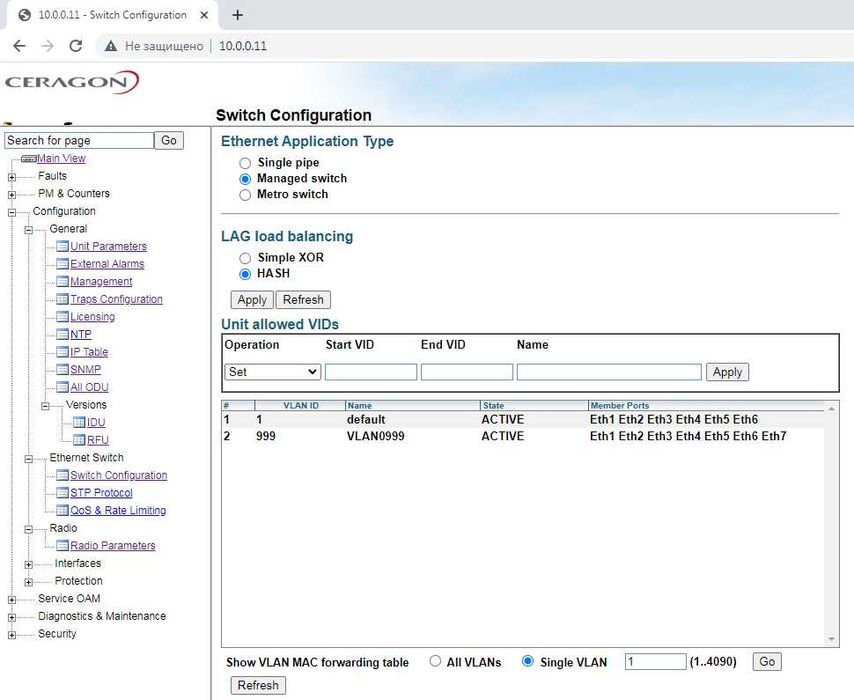Open the STP Protocol page link
Screen dimensions: 854x700
pyautogui.click(x=101, y=493)
